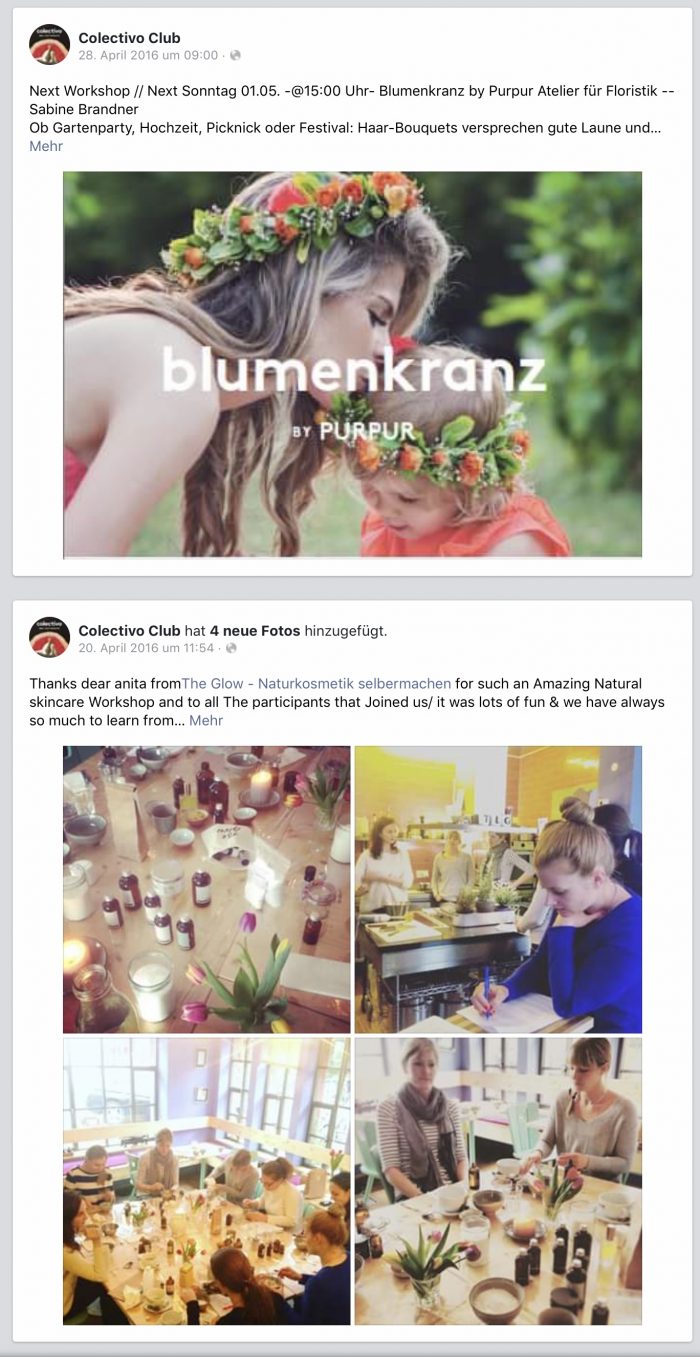The width and height of the screenshot is (700, 1357).
Task: Open the 28. April 2016 um 09:00 timestamp
Action: click(x=148, y=55)
